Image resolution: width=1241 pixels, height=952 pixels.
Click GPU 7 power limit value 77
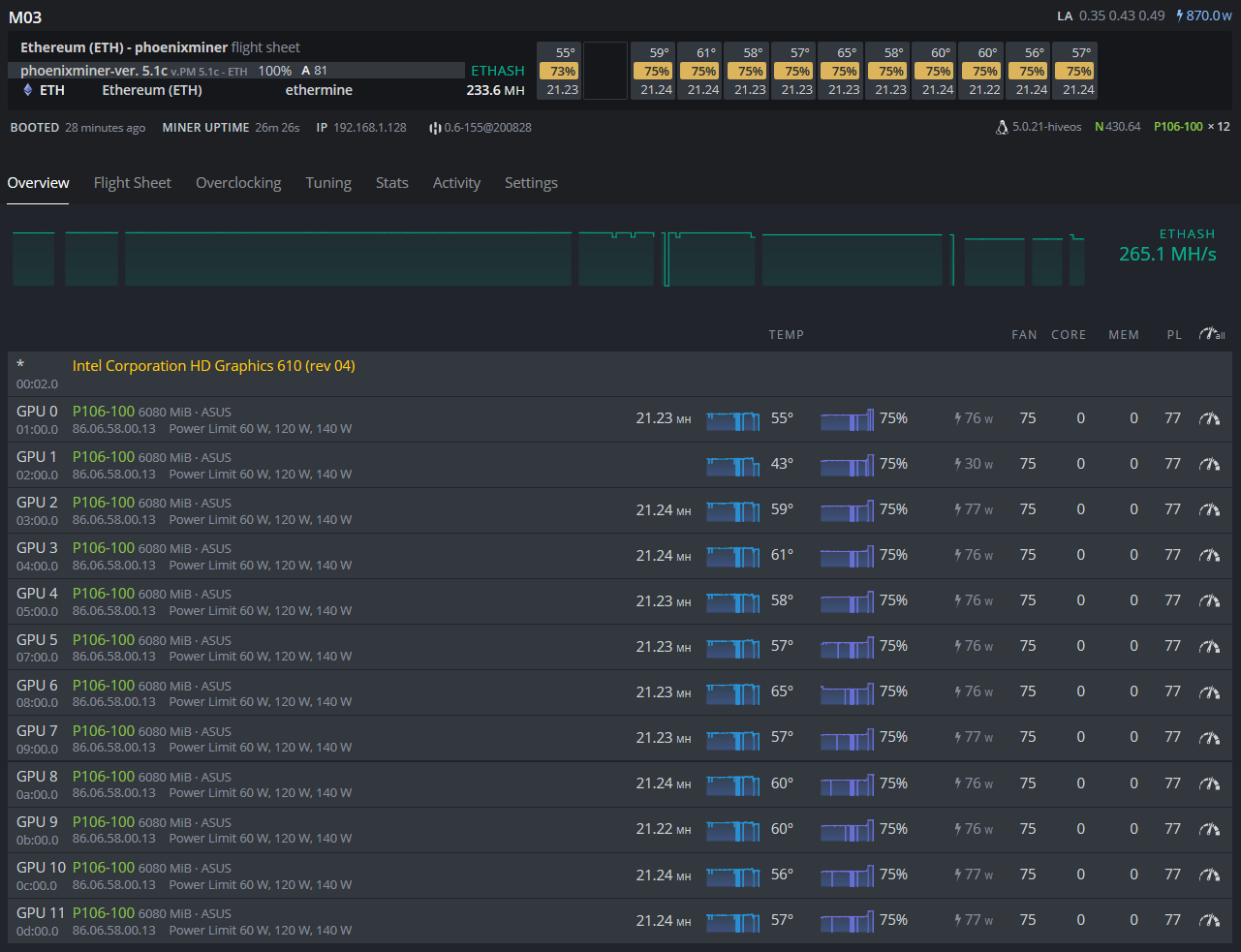(x=1173, y=737)
